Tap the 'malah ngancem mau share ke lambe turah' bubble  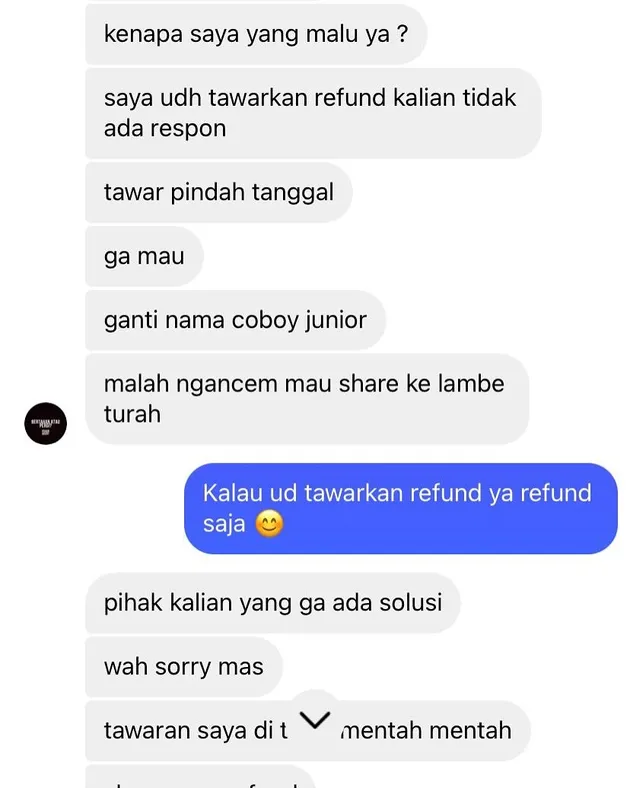pos(307,399)
